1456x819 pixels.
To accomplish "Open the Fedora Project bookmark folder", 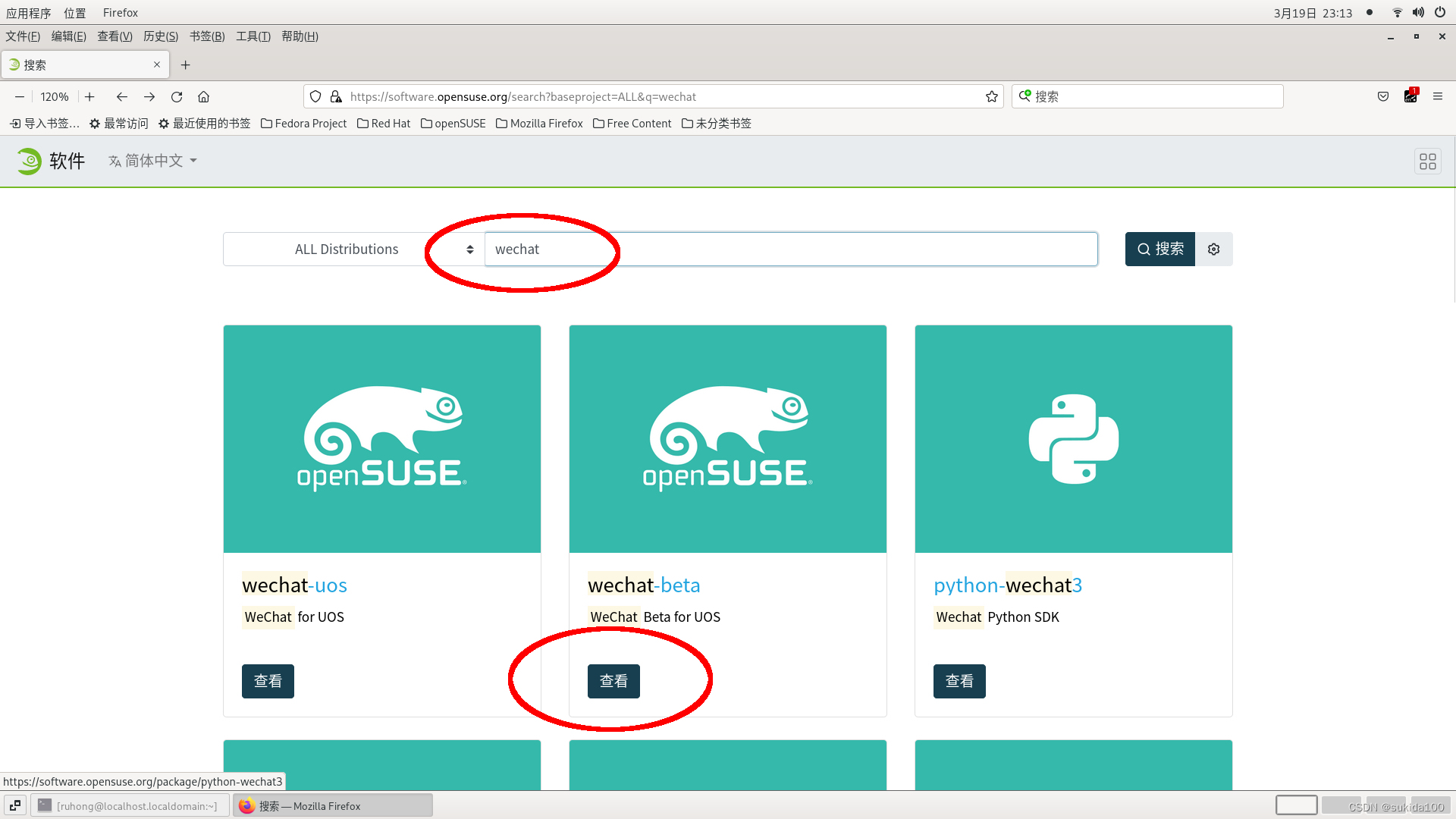I will [x=303, y=124].
